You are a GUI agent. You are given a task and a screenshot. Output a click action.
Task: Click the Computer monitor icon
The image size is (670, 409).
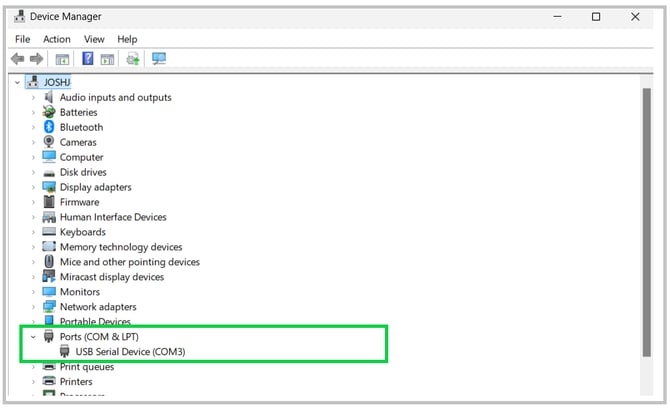pos(49,157)
